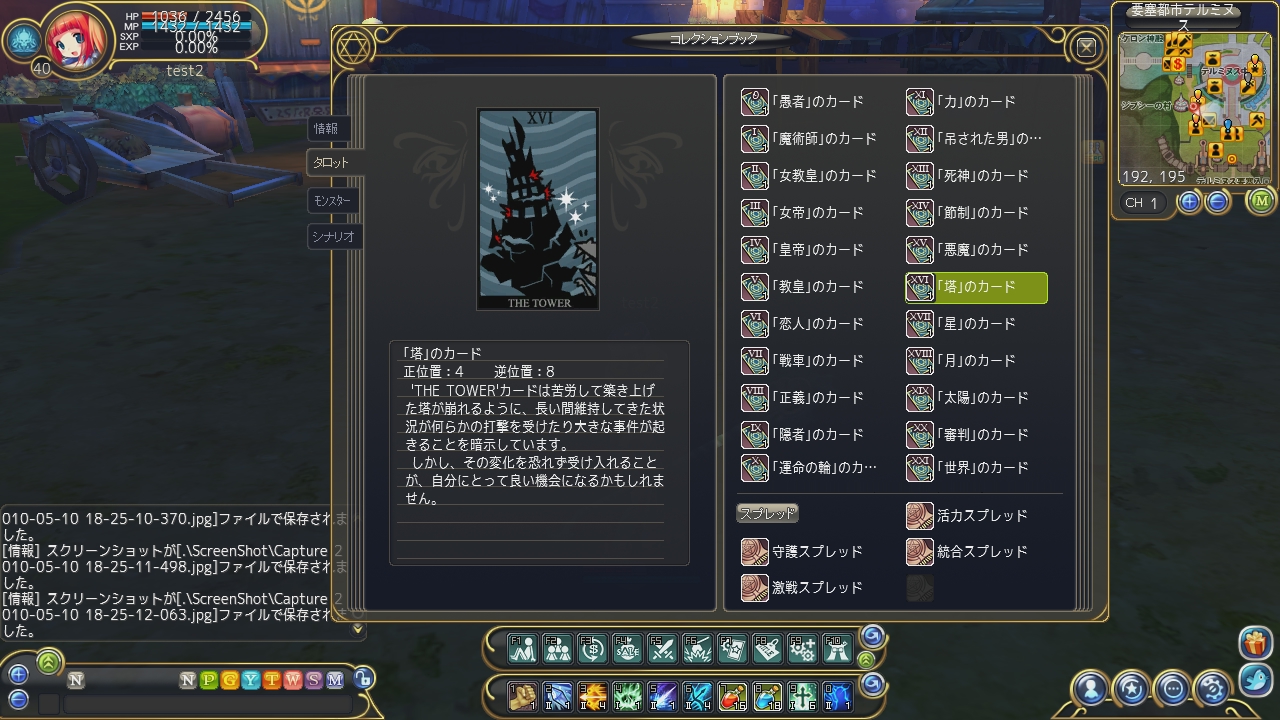The image size is (1280, 720).
Task: Click the chat text input field
Action: tap(207, 705)
